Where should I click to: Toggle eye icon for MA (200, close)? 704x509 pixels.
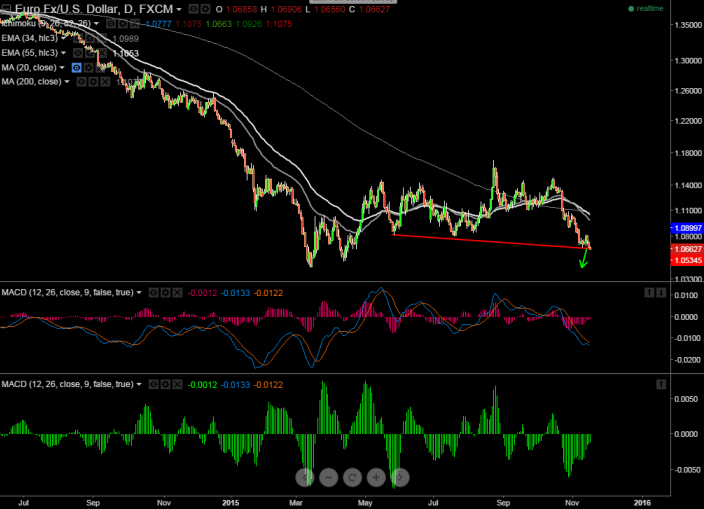point(81,82)
